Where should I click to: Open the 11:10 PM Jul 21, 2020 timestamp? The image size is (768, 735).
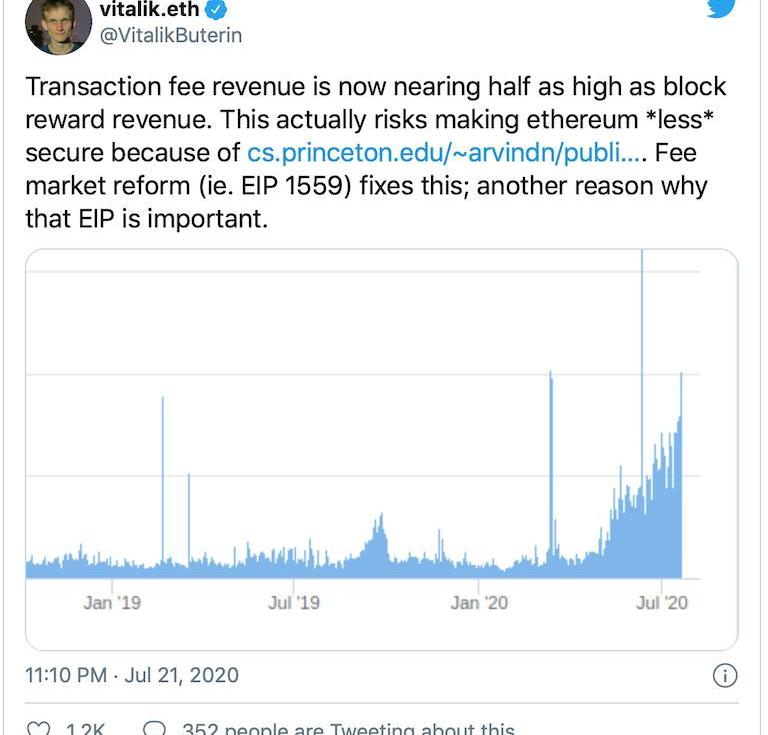132,675
